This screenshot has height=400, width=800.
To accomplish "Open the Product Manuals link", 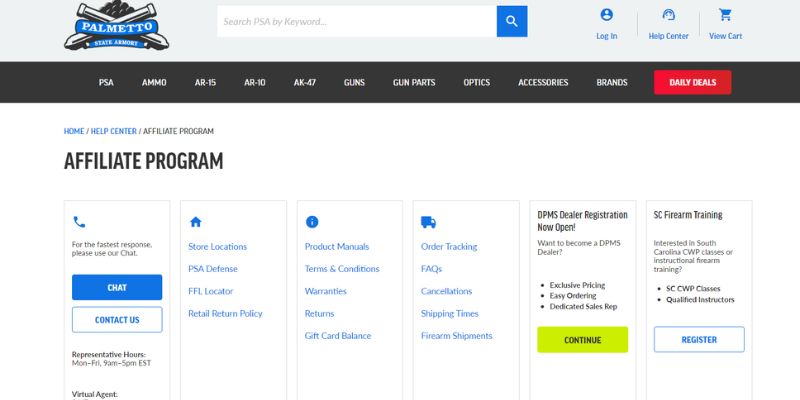I will pos(337,246).
